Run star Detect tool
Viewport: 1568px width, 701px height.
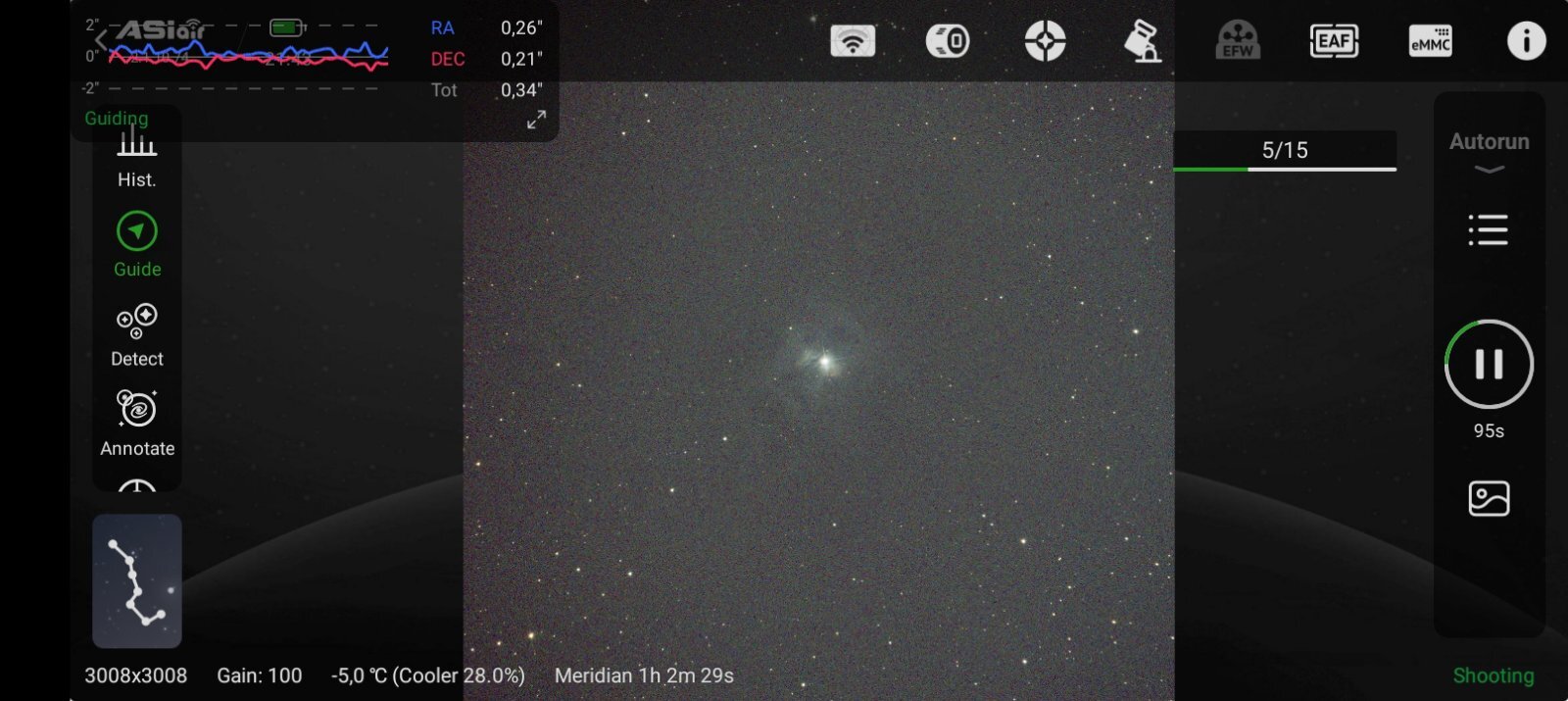tap(137, 335)
